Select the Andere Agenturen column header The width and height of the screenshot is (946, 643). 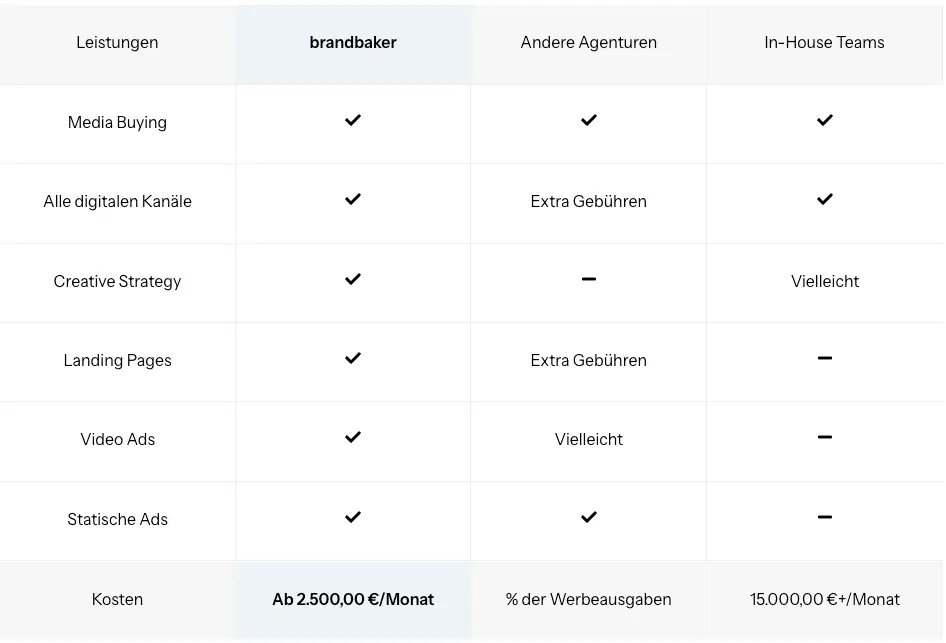(589, 42)
